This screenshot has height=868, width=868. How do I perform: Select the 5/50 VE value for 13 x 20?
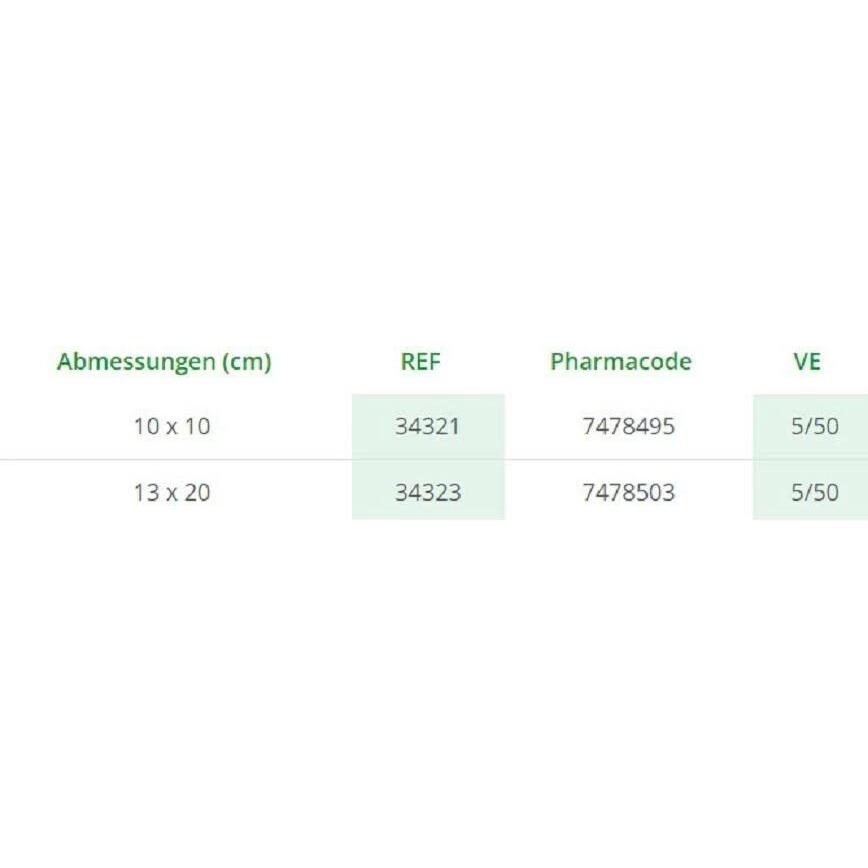point(814,493)
